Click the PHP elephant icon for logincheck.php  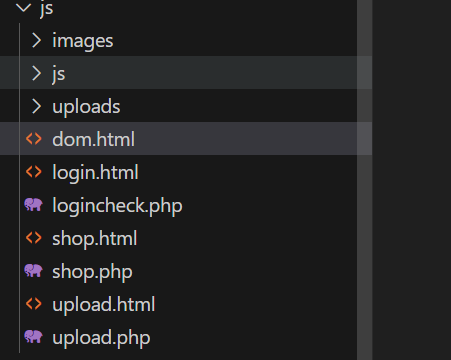click(x=34, y=204)
